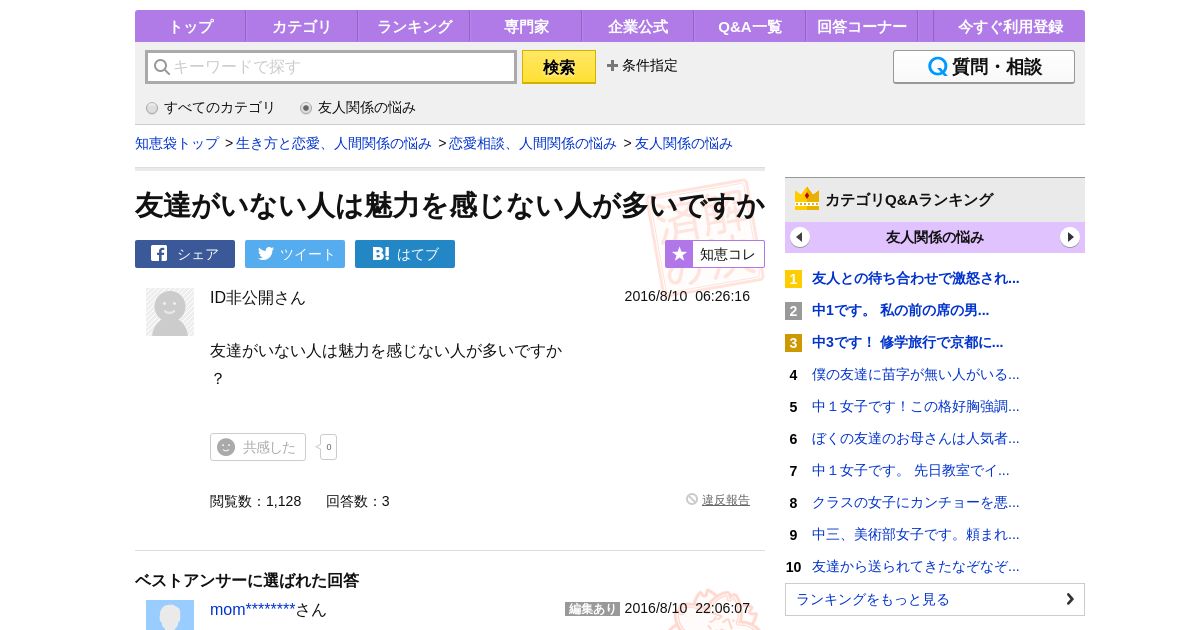Click the 2016/8/10 06:26:16 timestamp

tap(687, 297)
